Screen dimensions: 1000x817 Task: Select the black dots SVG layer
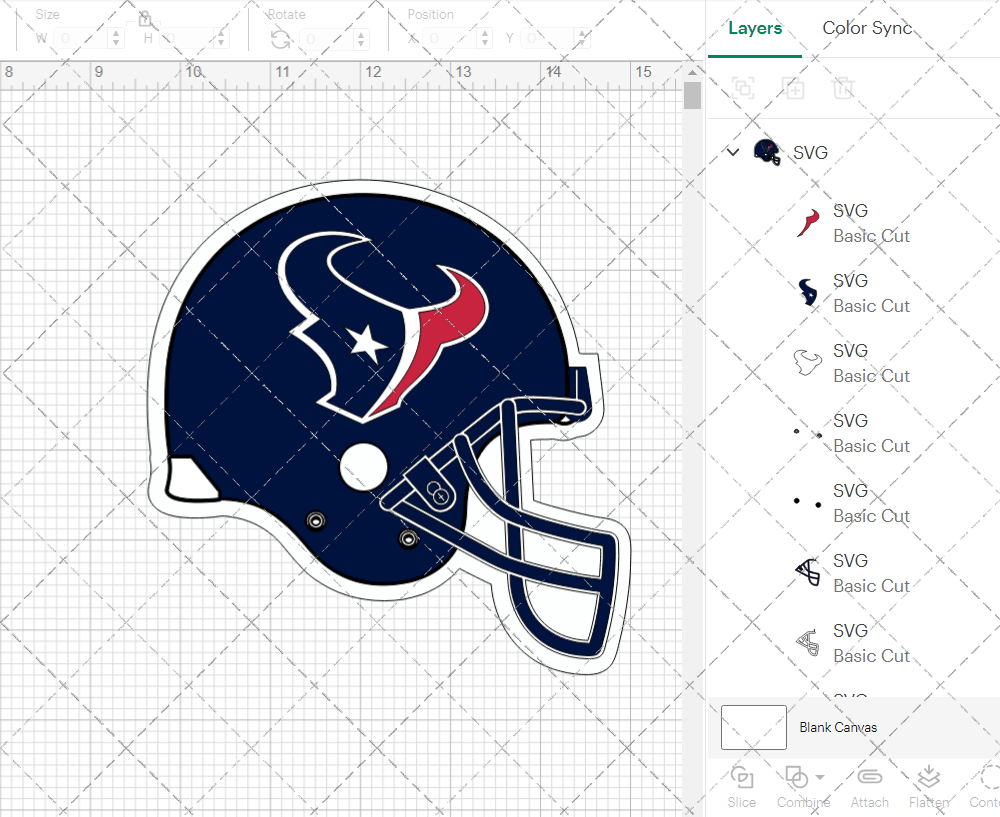(x=853, y=504)
